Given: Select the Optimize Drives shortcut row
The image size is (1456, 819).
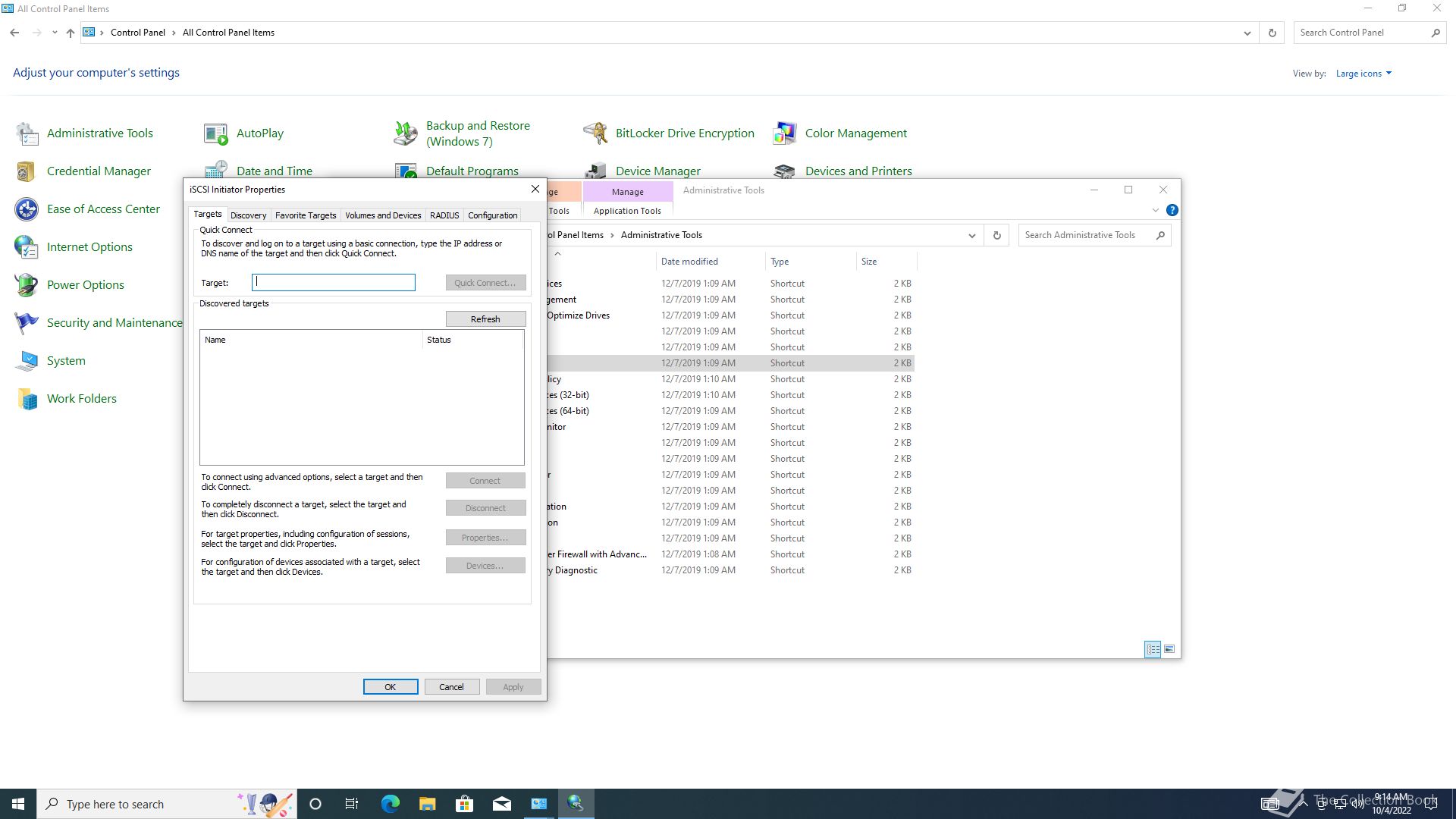Looking at the screenshot, I should 730,315.
